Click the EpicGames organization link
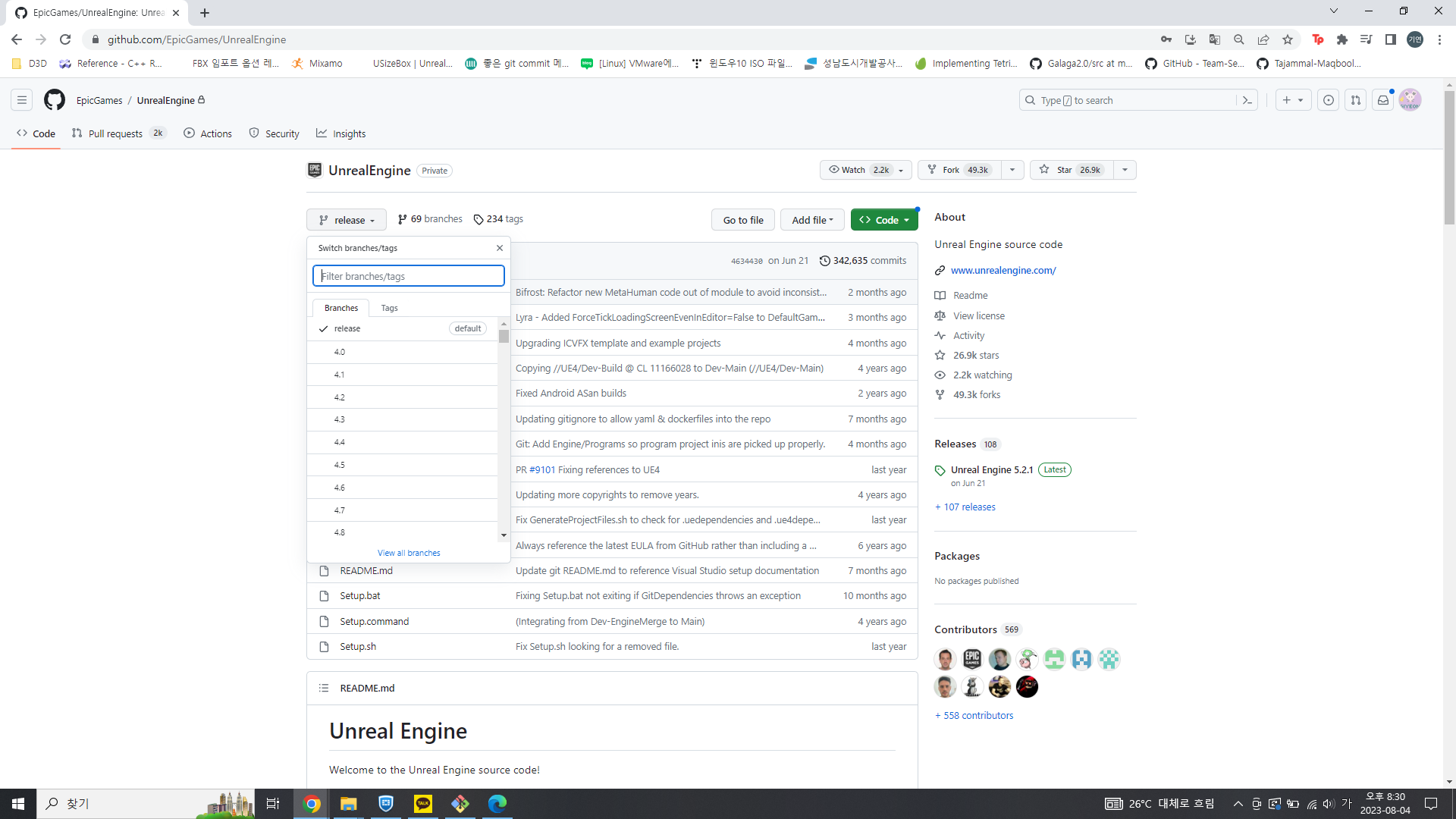 pos(99,100)
